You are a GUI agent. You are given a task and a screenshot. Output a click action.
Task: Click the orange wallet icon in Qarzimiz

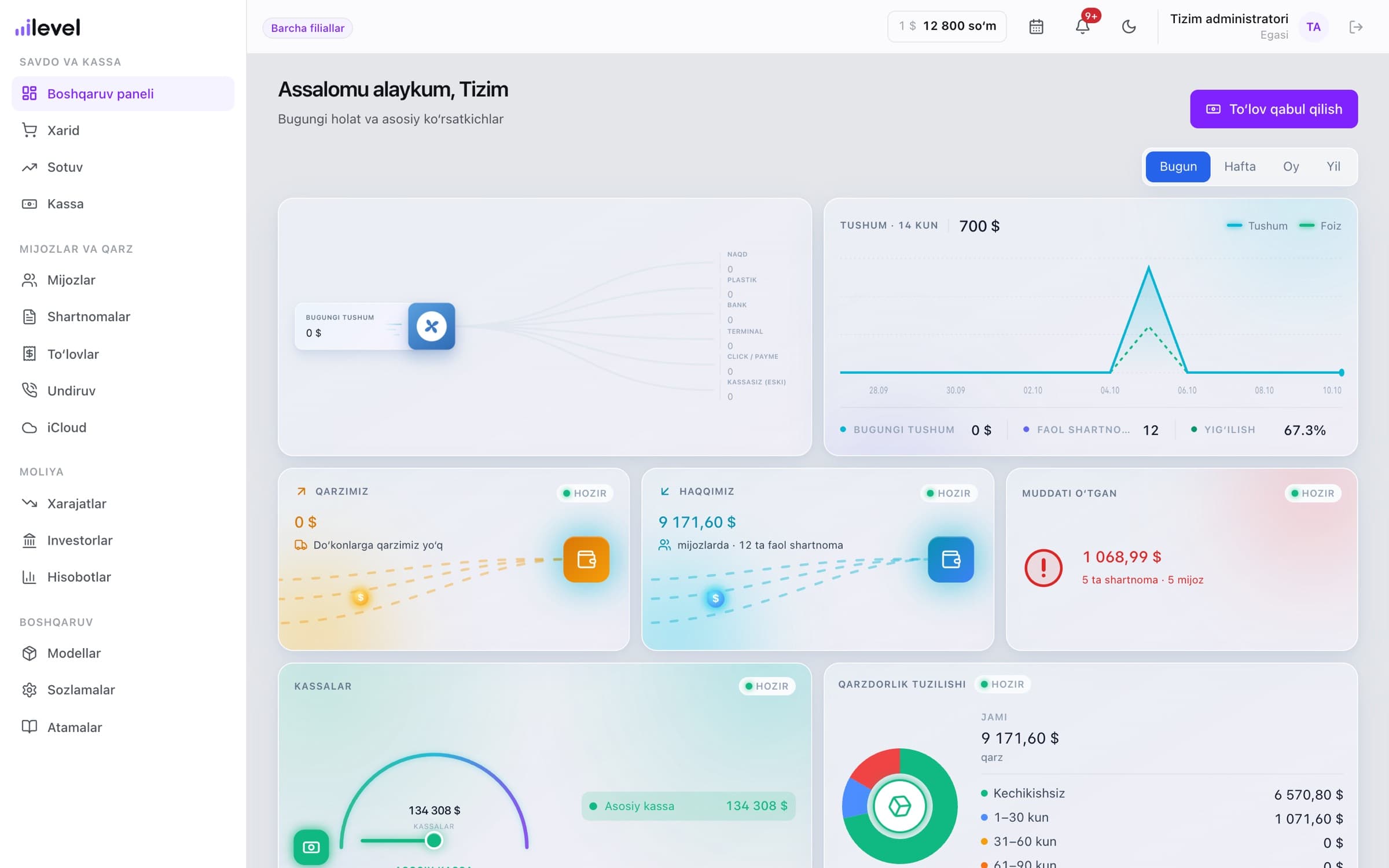pyautogui.click(x=586, y=559)
